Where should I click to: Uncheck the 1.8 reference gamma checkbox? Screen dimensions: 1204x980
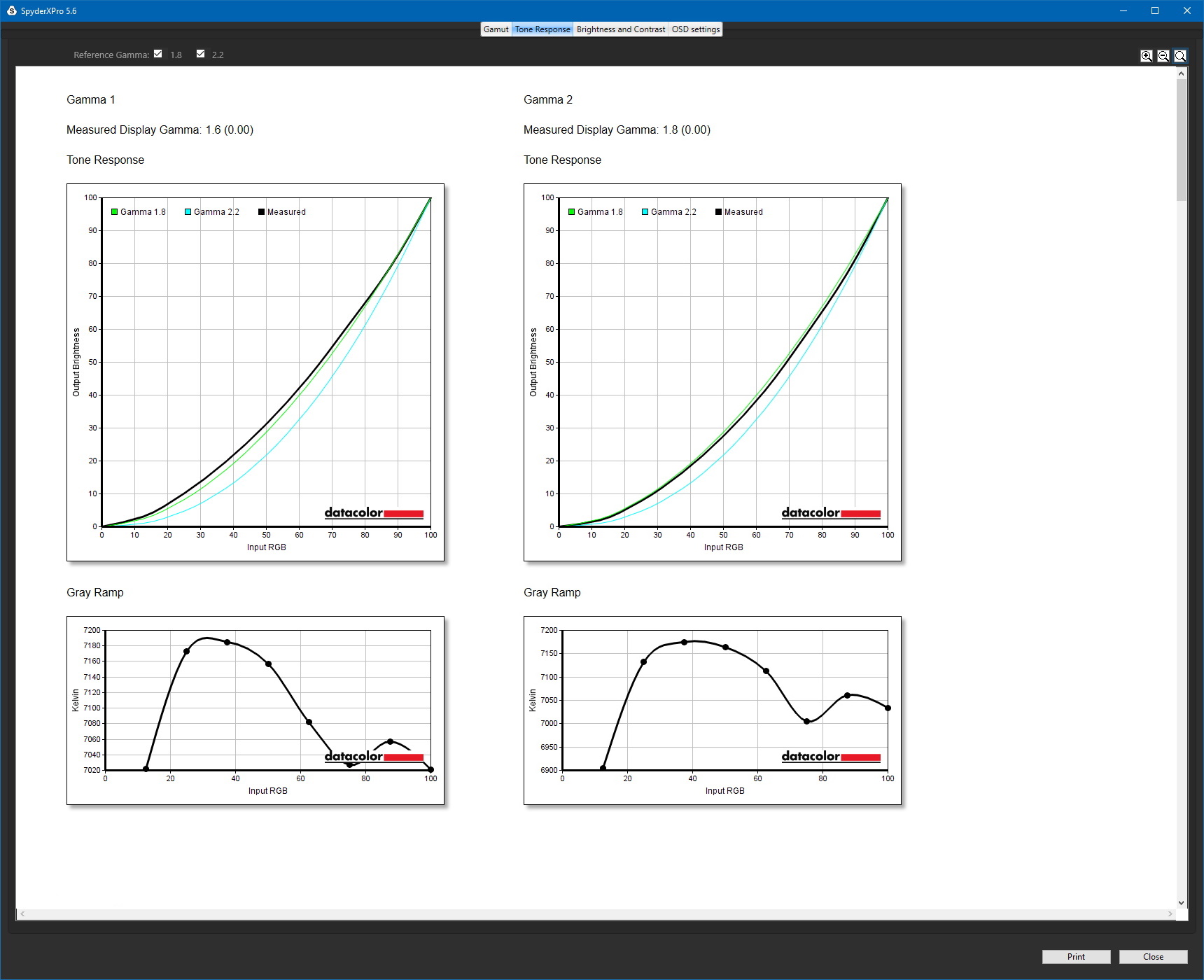click(158, 54)
